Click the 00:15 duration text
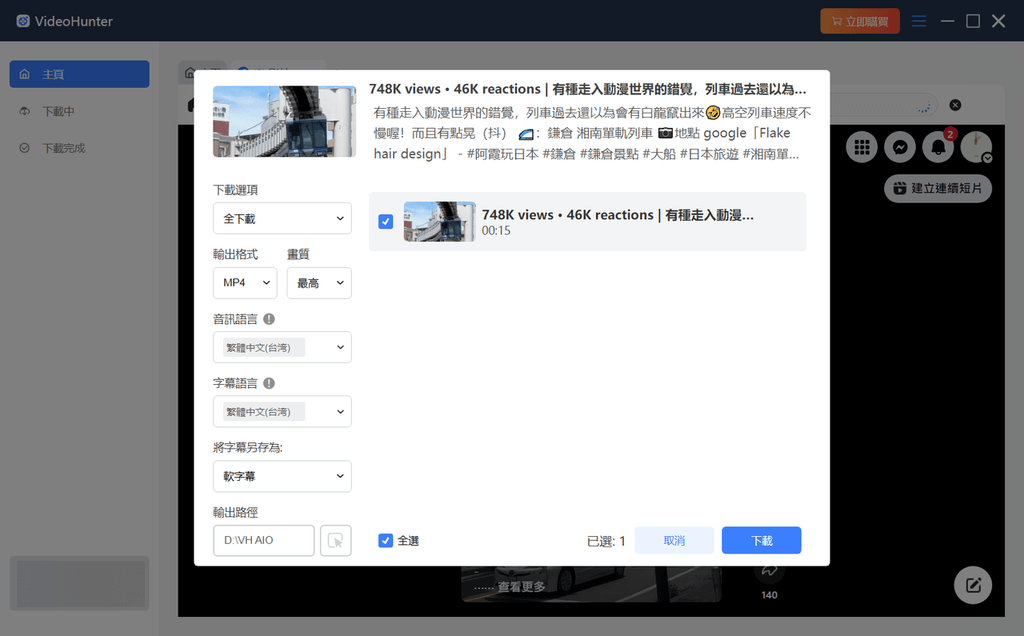1024x636 pixels. coord(496,231)
